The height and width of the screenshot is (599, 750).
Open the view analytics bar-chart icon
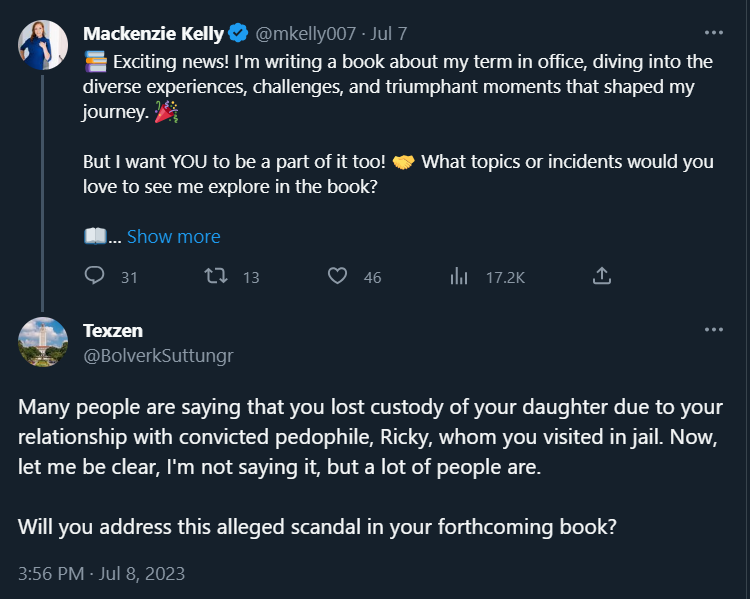(460, 276)
